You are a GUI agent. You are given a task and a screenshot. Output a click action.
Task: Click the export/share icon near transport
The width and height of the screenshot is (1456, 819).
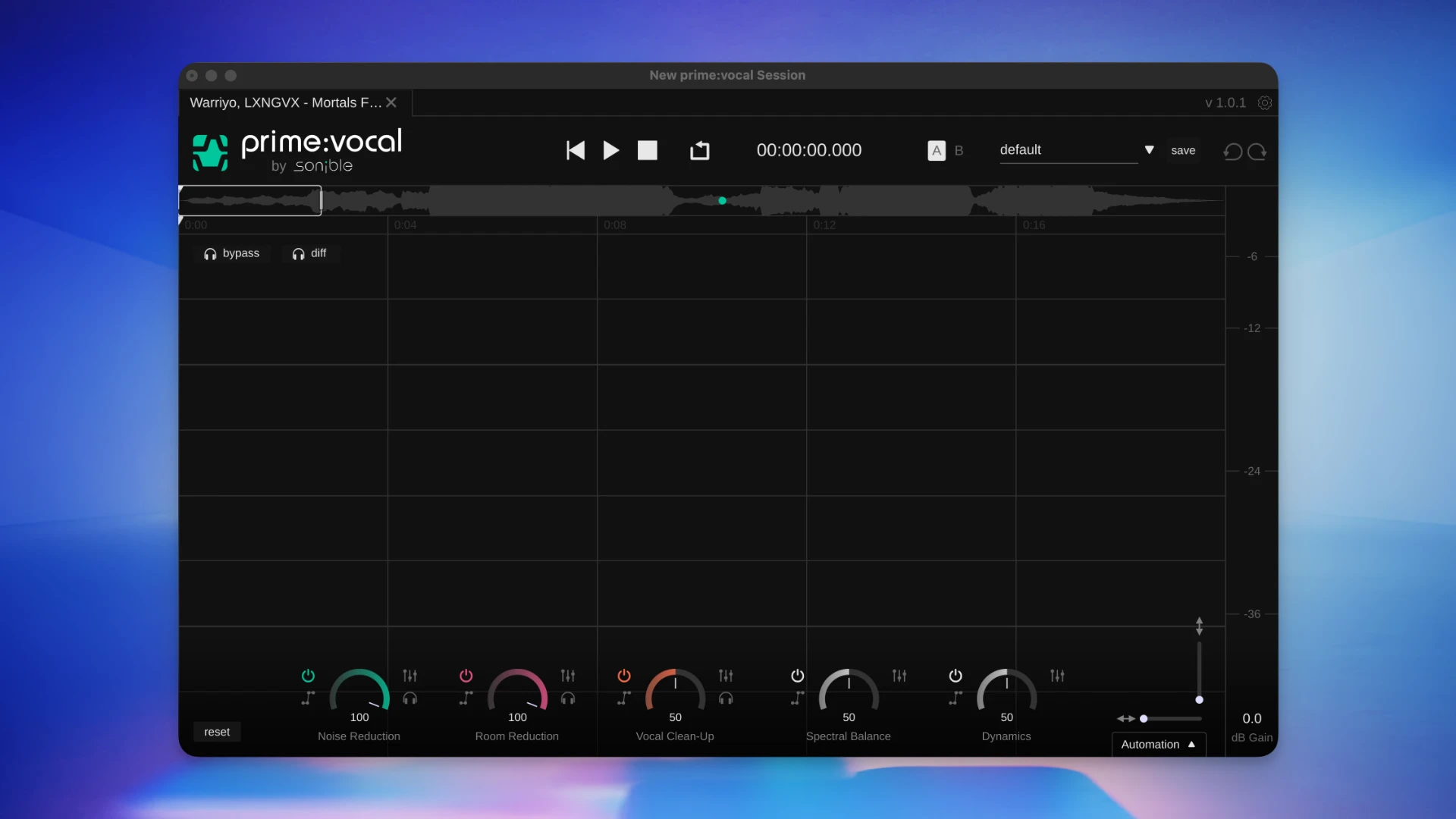(699, 150)
